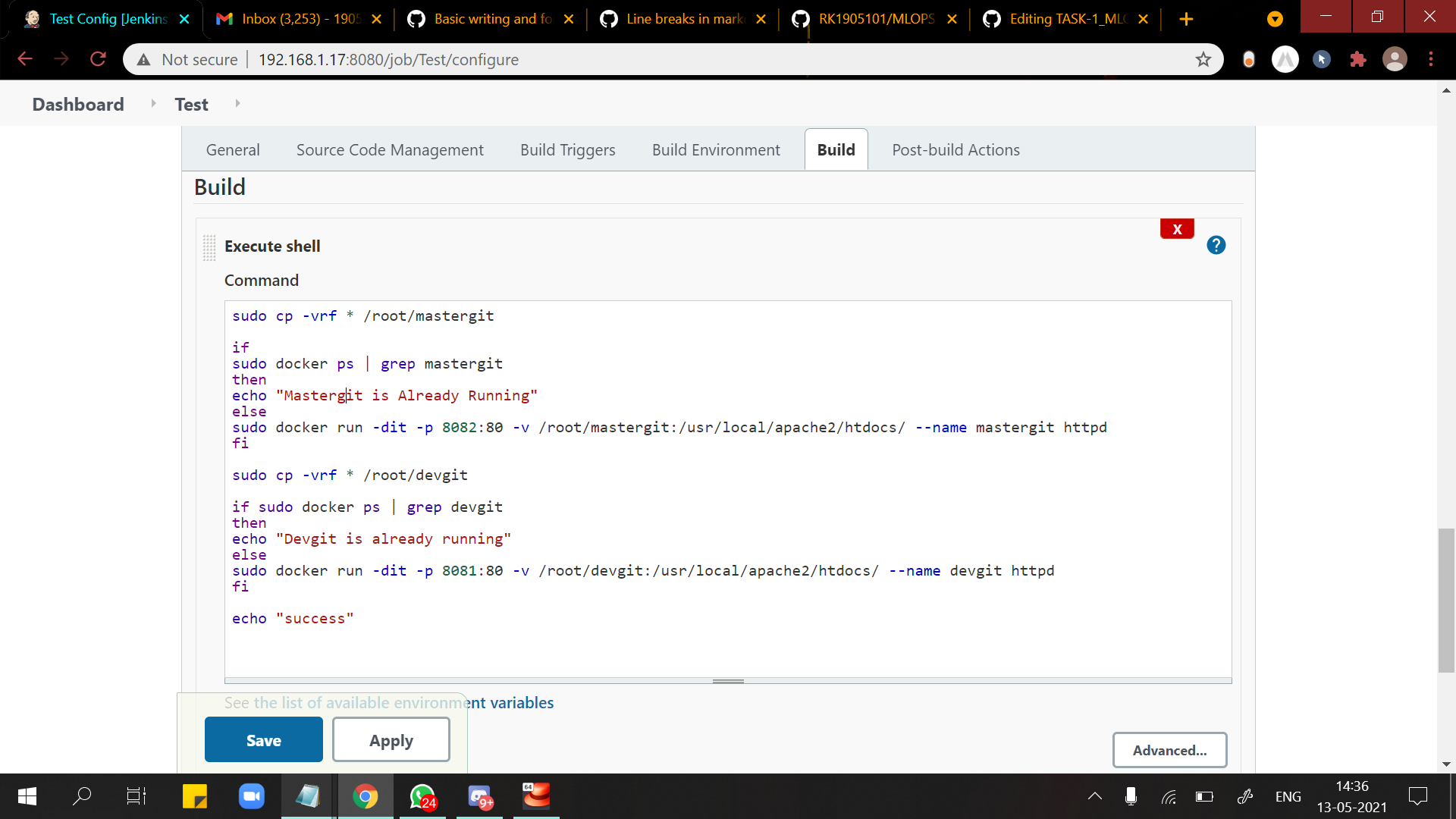Click the browser reload icon

[98, 59]
